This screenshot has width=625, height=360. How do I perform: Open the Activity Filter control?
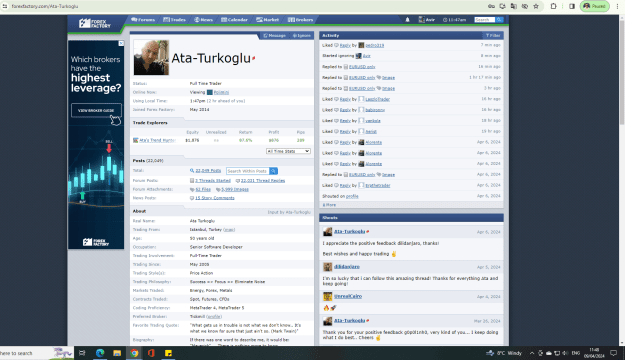pos(493,35)
